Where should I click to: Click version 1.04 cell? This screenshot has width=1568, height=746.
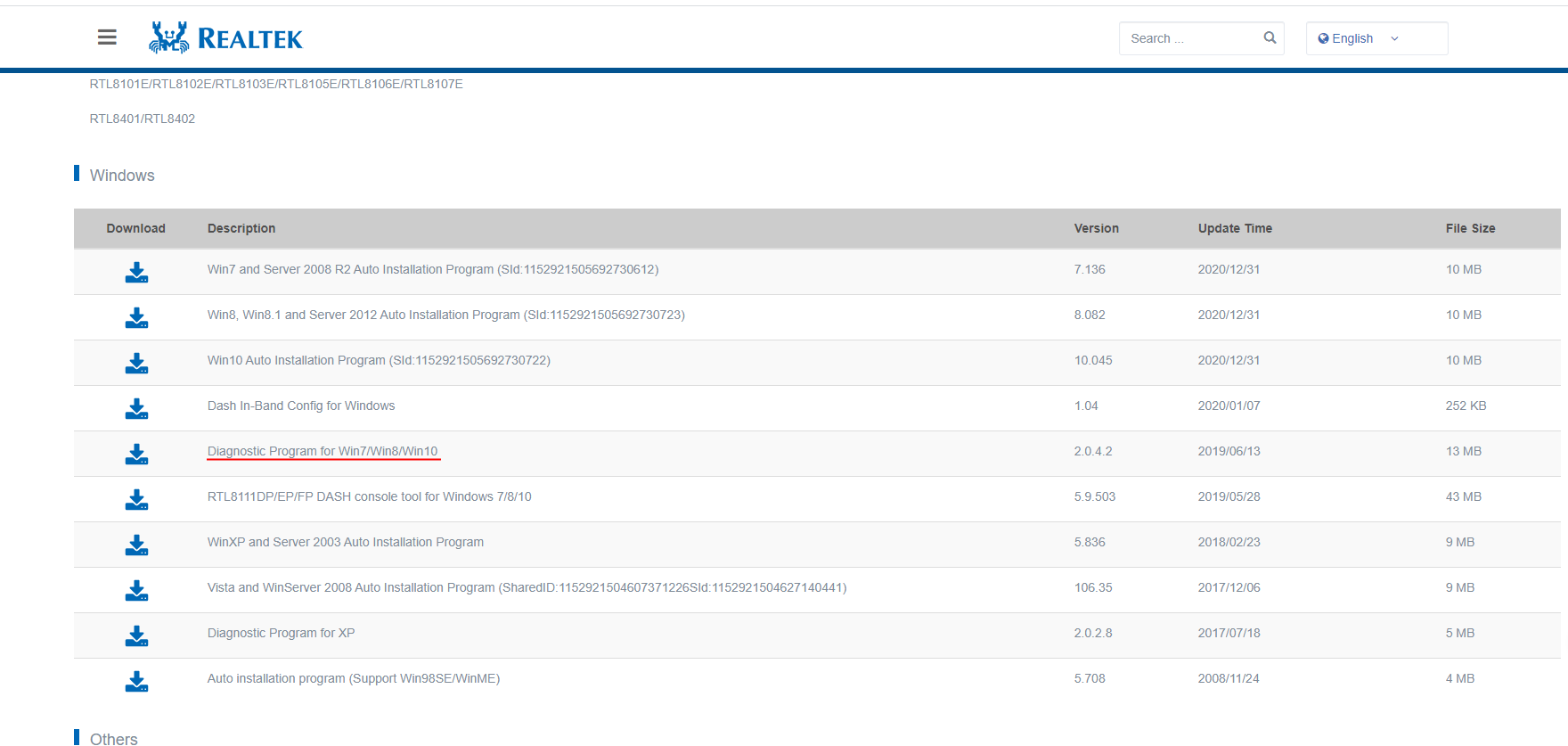click(x=1086, y=406)
